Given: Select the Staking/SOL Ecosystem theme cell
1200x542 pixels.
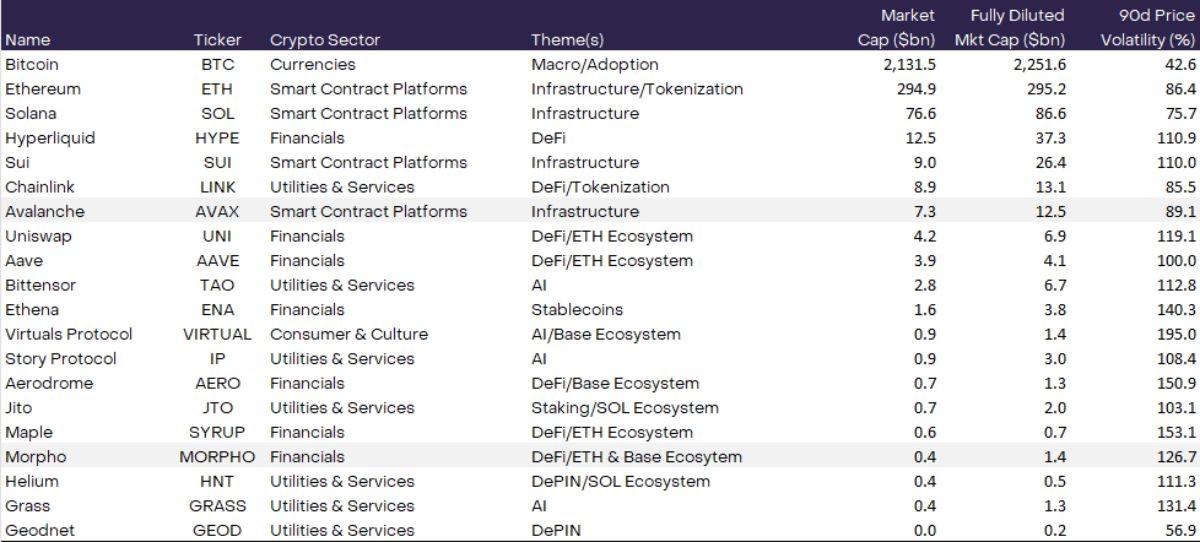Looking at the screenshot, I should [x=624, y=408].
